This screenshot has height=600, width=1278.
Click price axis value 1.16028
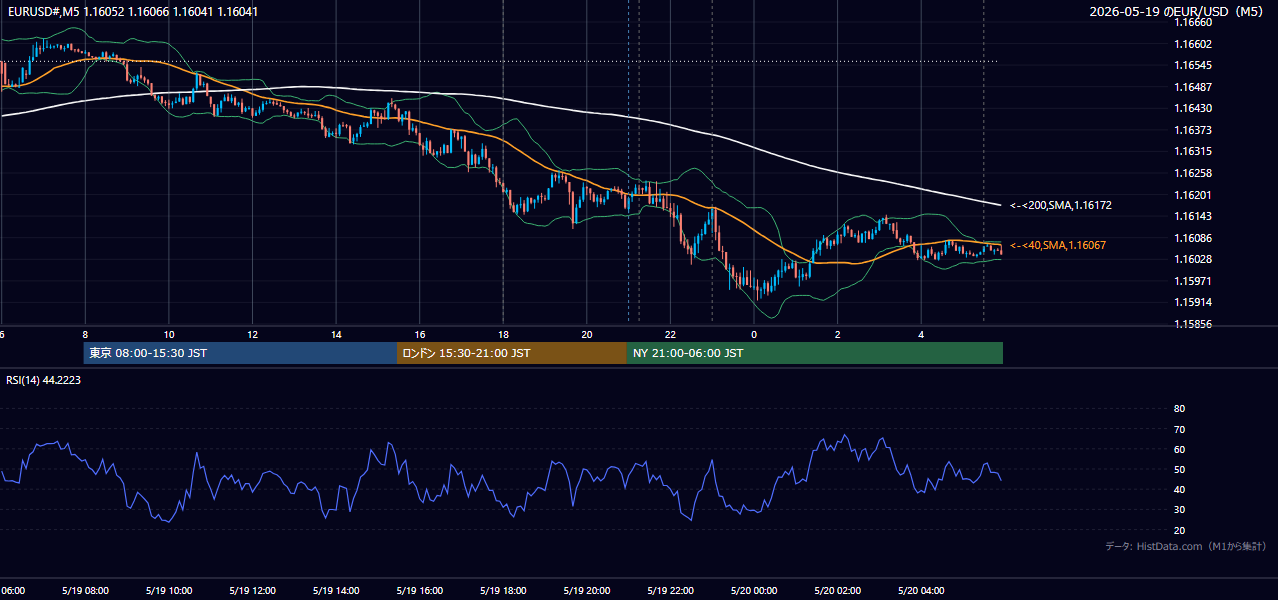point(1193,259)
